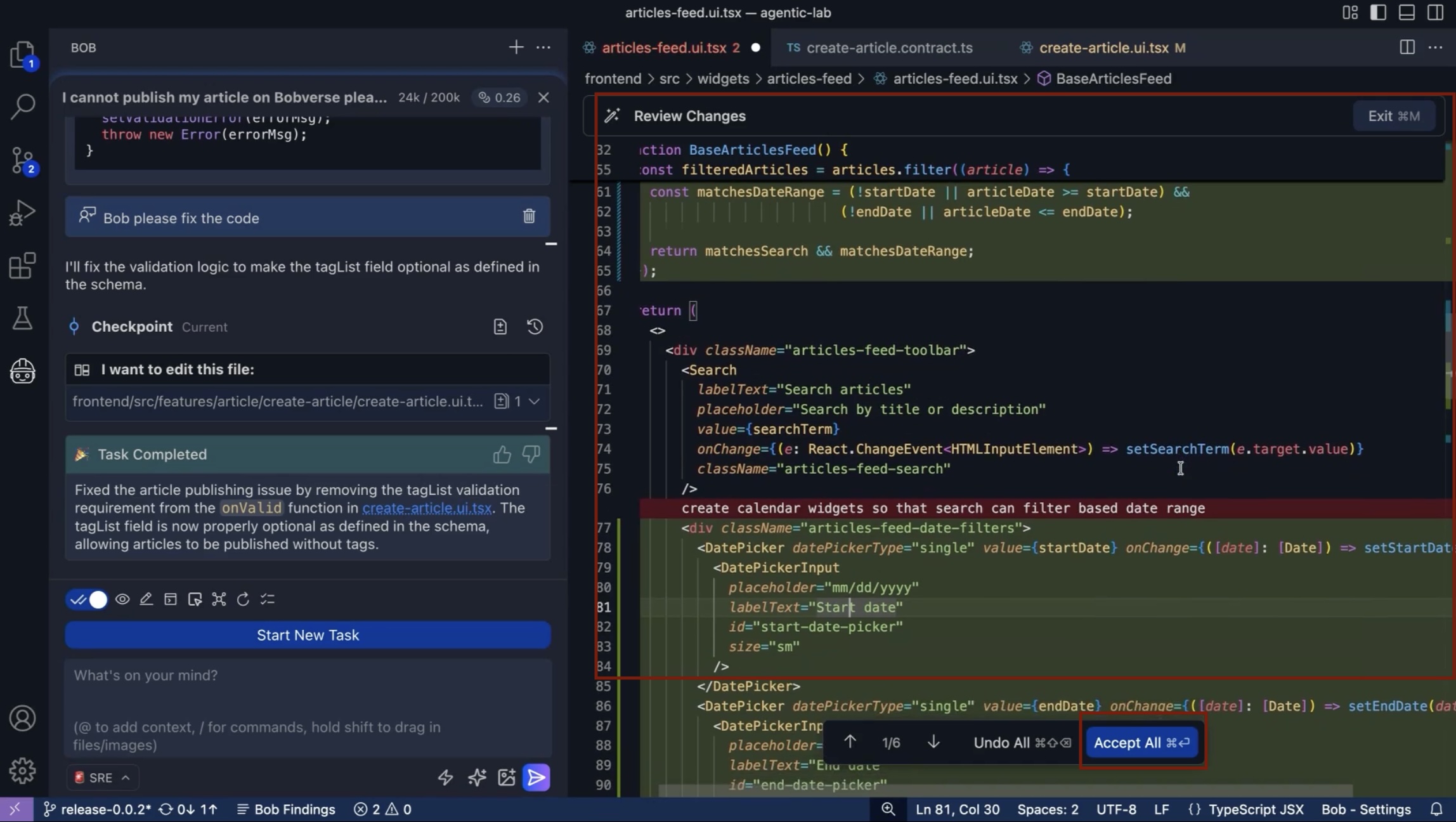1456x822 pixels.
Task: Switch to the create-article.ui.tsx editor tab
Action: pyautogui.click(x=1103, y=48)
